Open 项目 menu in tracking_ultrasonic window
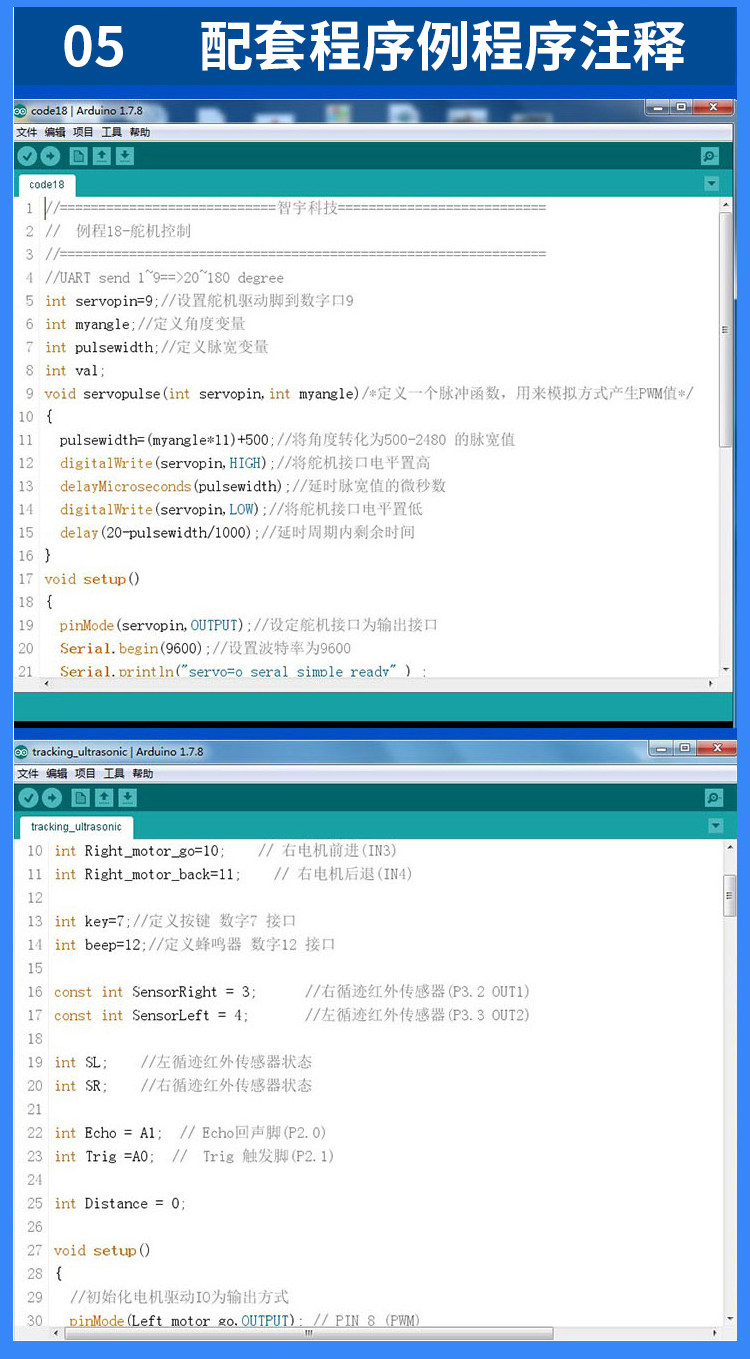750x1359 pixels. 86,774
